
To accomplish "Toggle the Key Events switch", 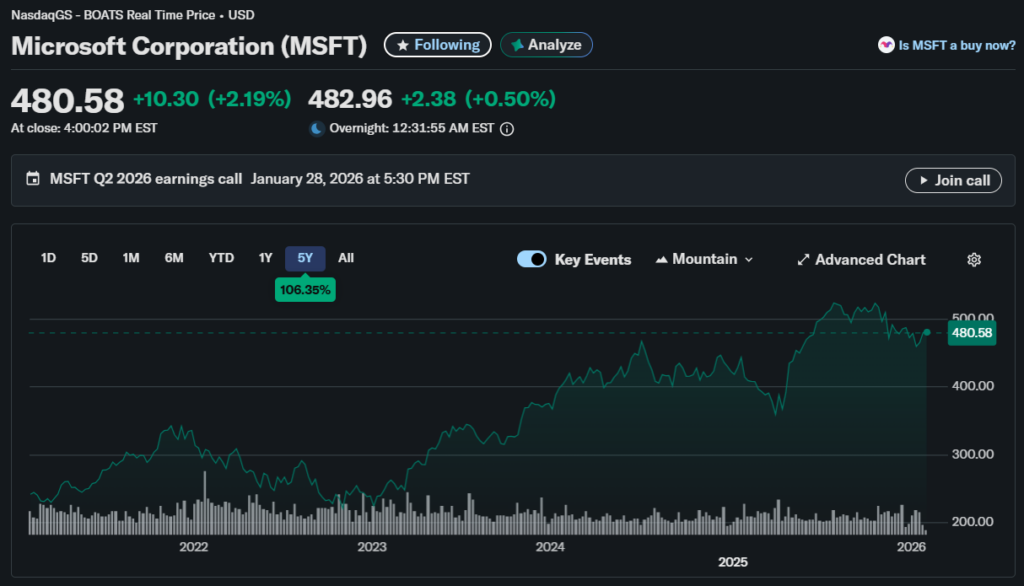I will (532, 260).
